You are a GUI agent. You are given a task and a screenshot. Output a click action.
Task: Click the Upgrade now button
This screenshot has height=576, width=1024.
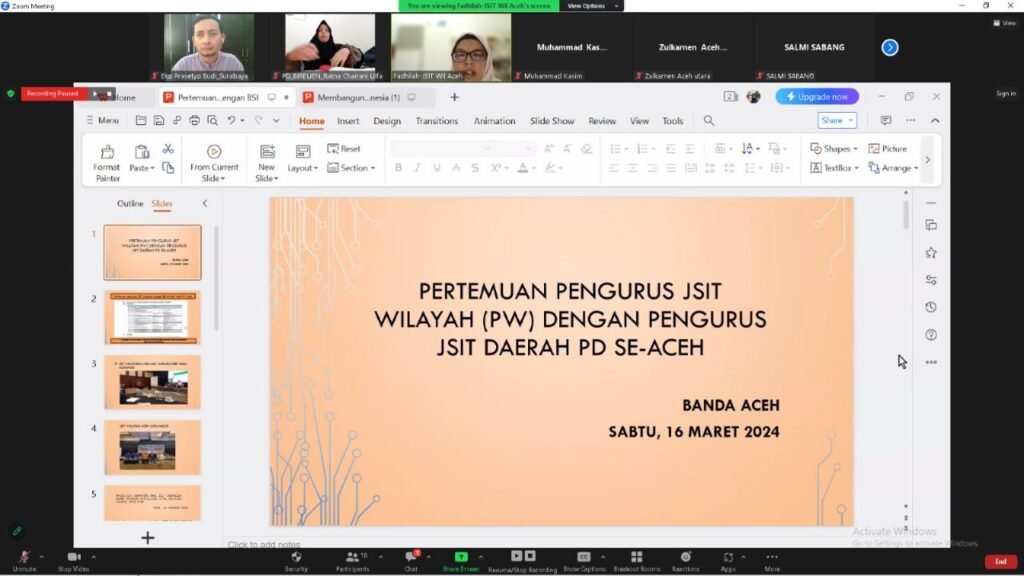tap(817, 97)
